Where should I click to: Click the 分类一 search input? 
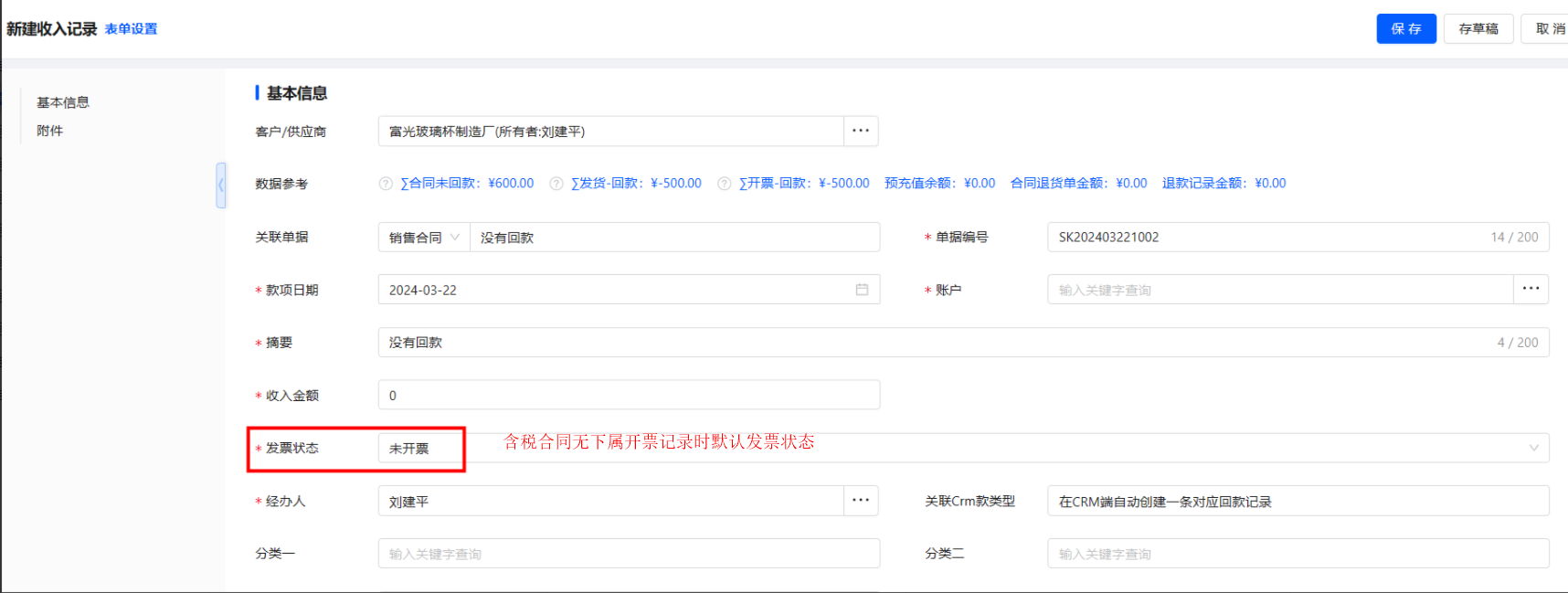629,554
